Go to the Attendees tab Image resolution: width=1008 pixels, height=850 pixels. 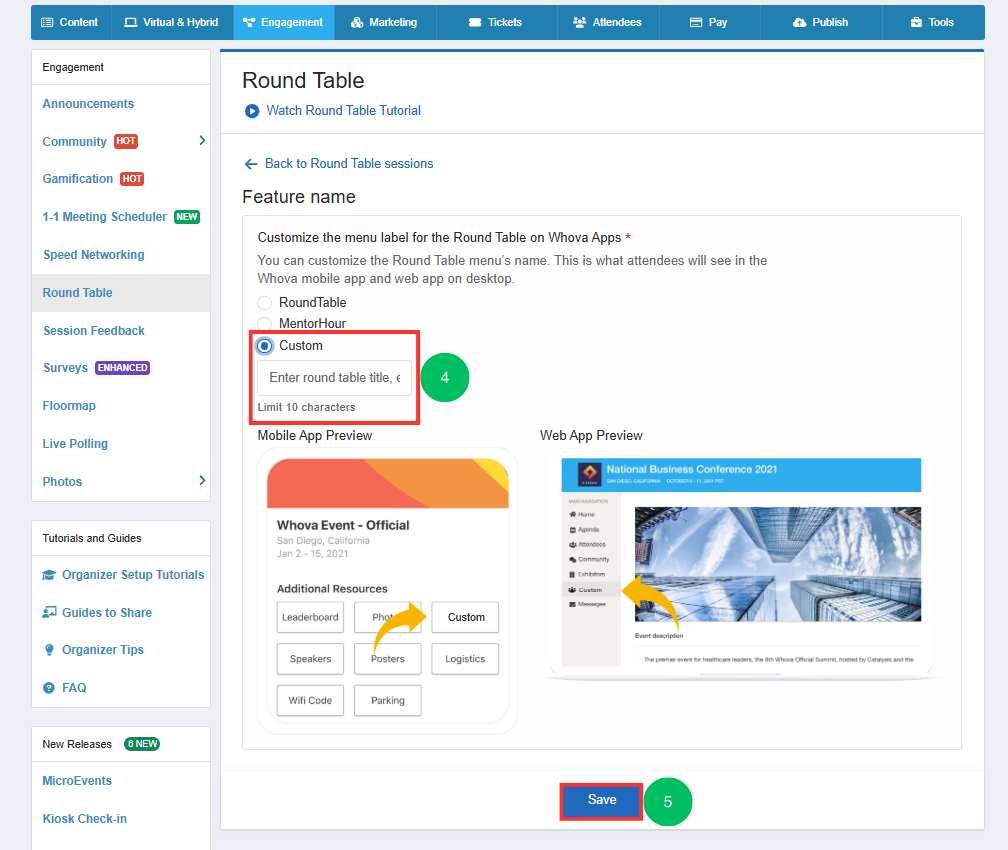pyautogui.click(x=608, y=23)
